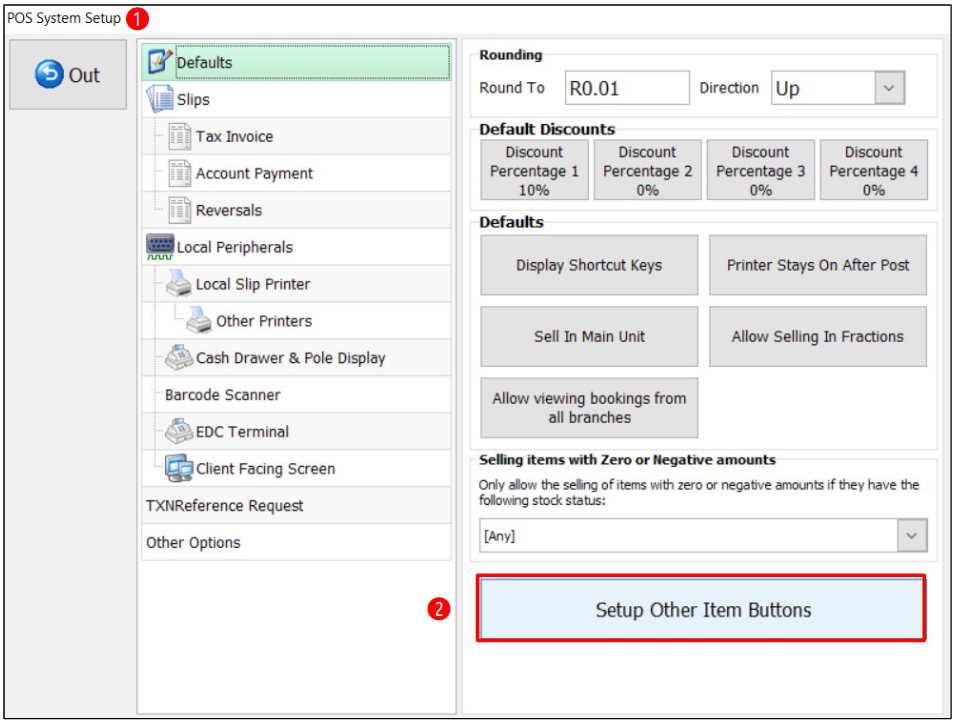Open Other Printers settings
This screenshot has width=956, height=722.
[296, 321]
